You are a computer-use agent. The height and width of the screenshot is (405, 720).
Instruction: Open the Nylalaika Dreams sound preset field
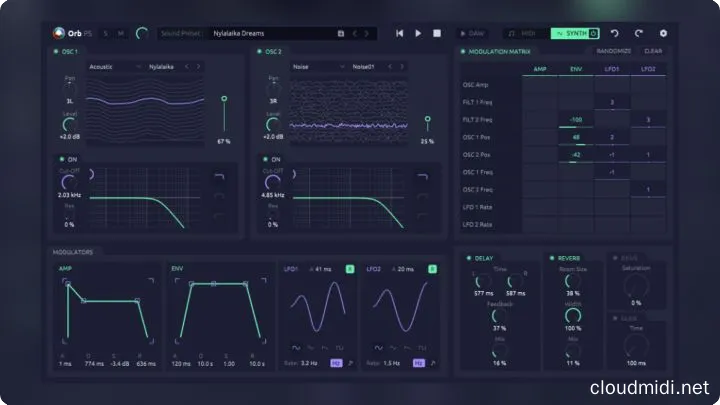pyautogui.click(x=270, y=33)
